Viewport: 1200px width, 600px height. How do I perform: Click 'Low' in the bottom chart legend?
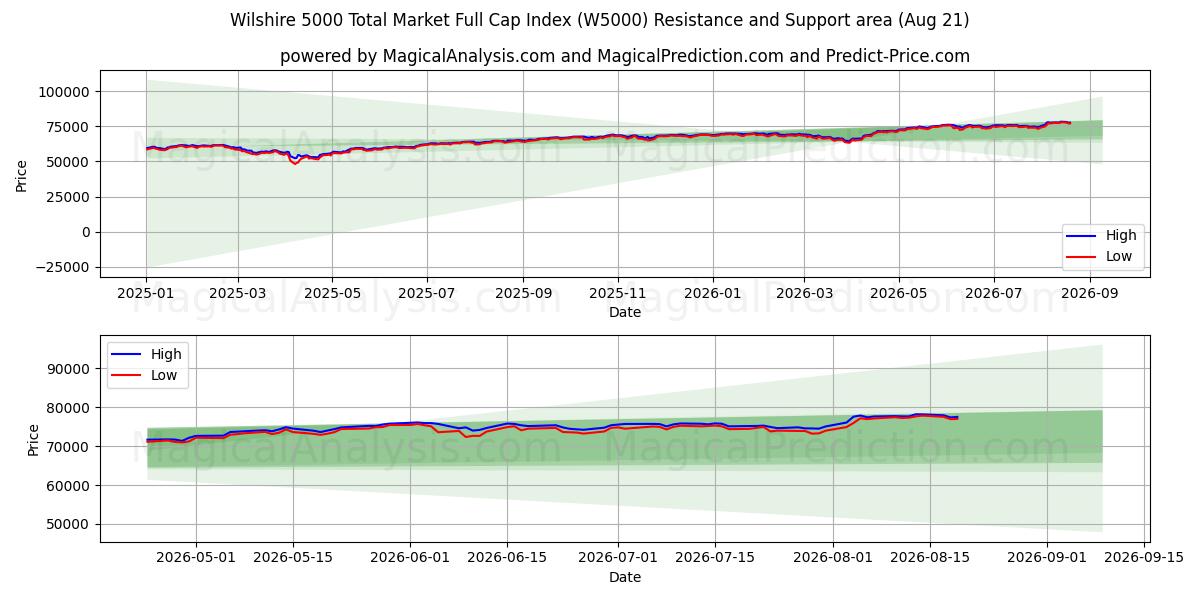point(164,375)
